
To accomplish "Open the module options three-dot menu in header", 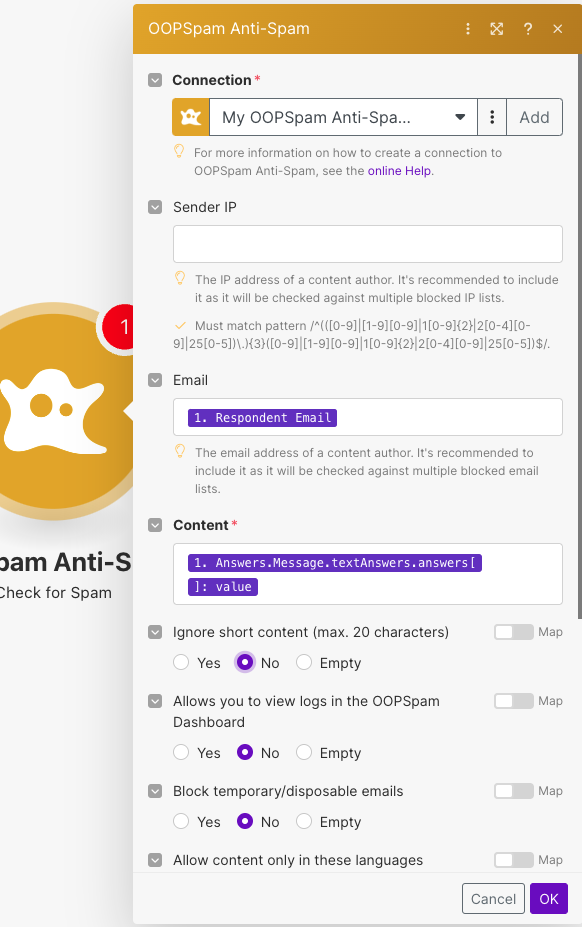I will (x=468, y=29).
